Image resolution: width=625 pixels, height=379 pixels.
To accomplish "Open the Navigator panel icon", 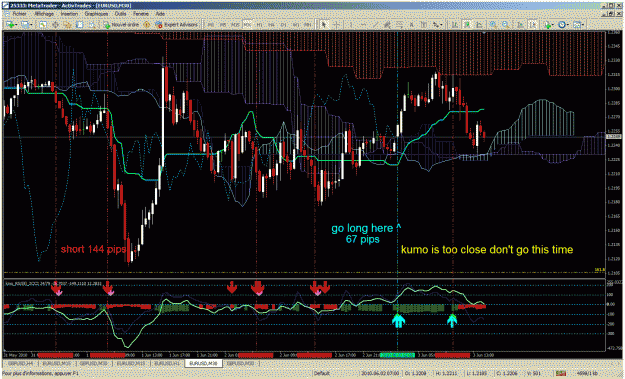I will click(x=67, y=25).
